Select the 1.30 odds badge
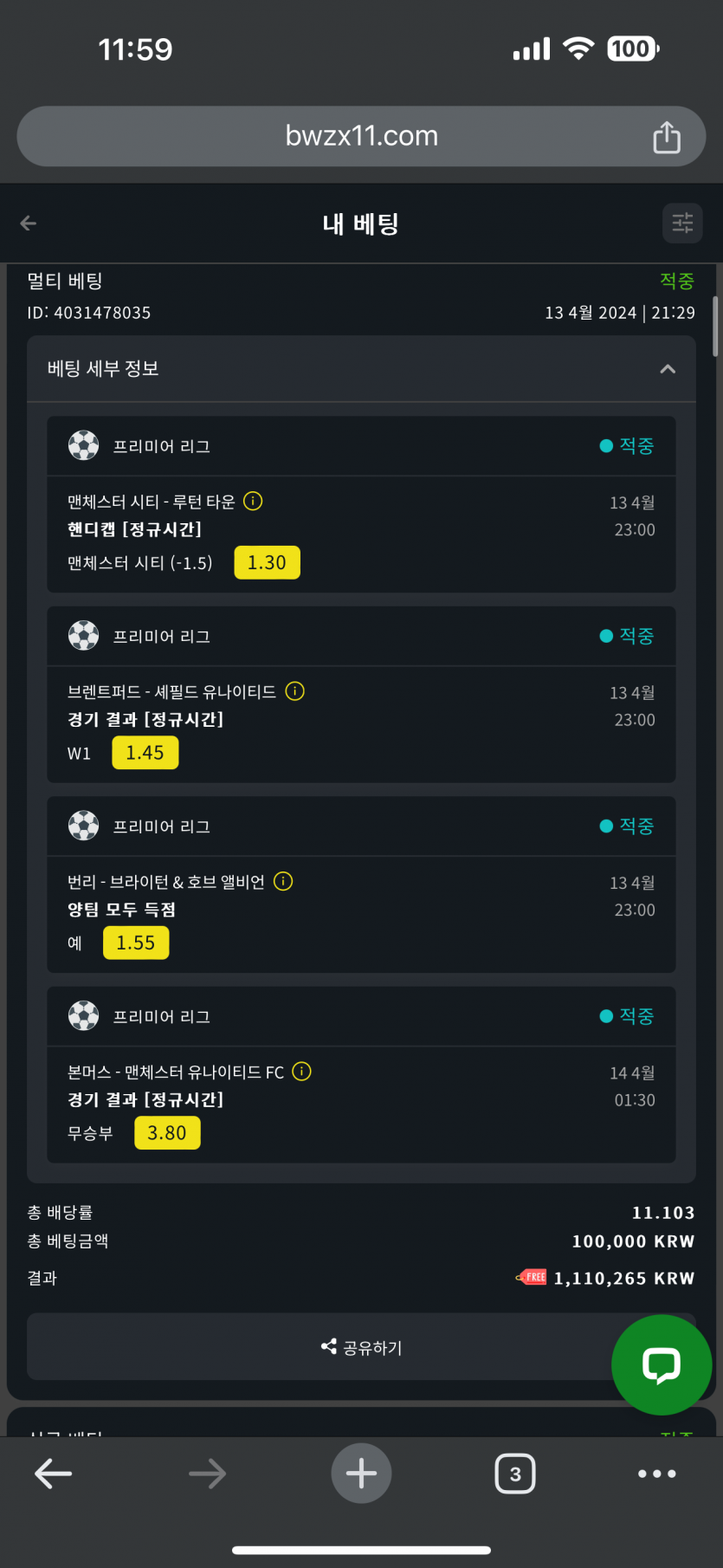Image resolution: width=723 pixels, height=1568 pixels. coord(267,562)
